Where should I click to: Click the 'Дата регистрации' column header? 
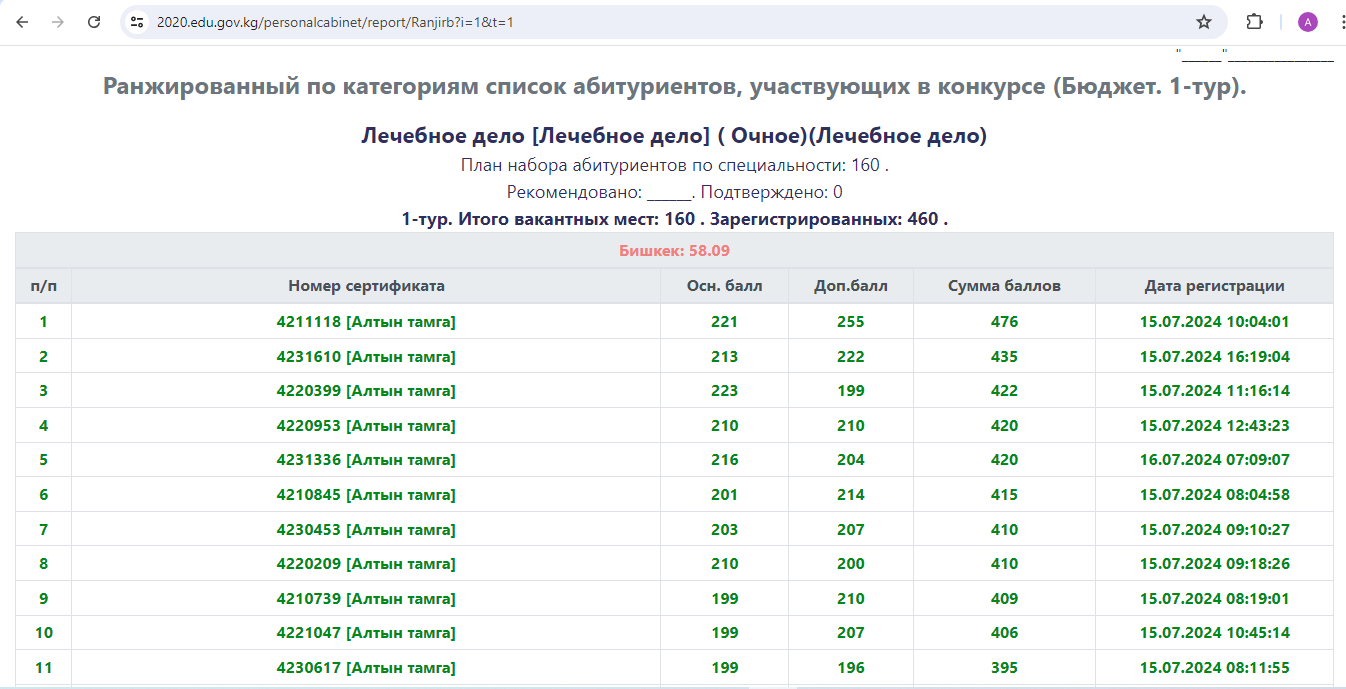coord(1214,286)
